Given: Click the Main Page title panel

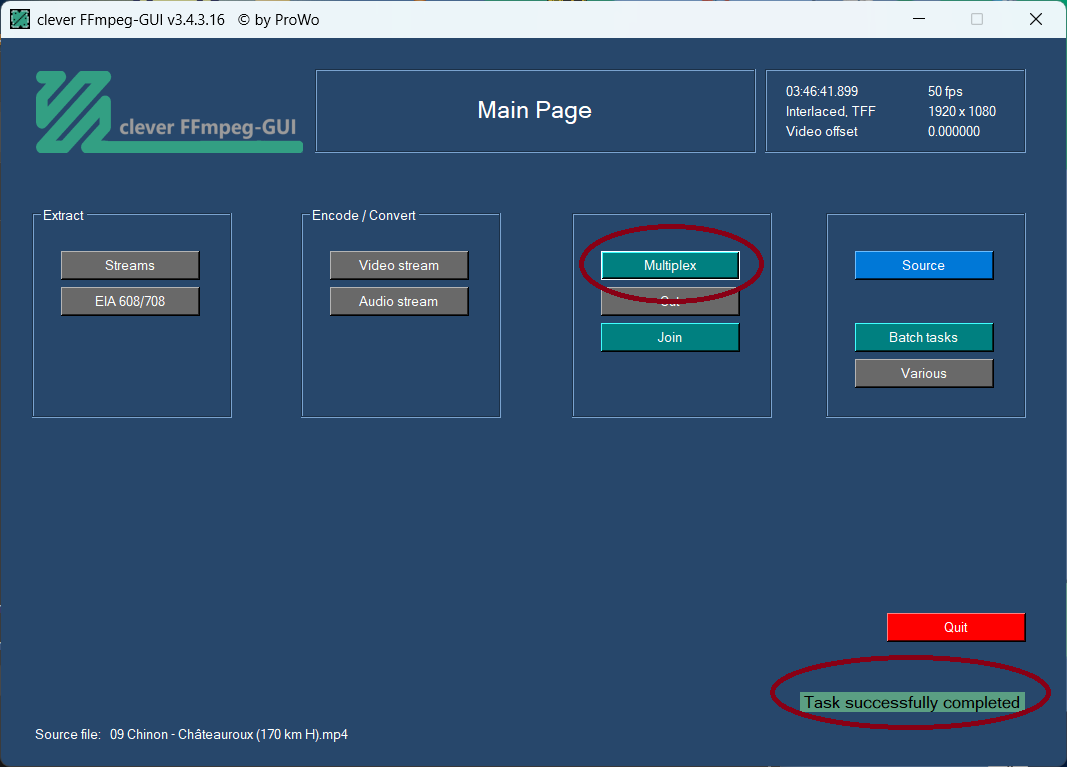Looking at the screenshot, I should coord(535,111).
